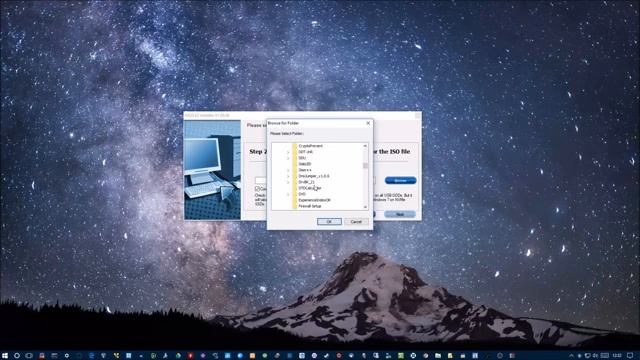Expand the Dism++ folder node
The image size is (640, 360).
tap(288, 170)
